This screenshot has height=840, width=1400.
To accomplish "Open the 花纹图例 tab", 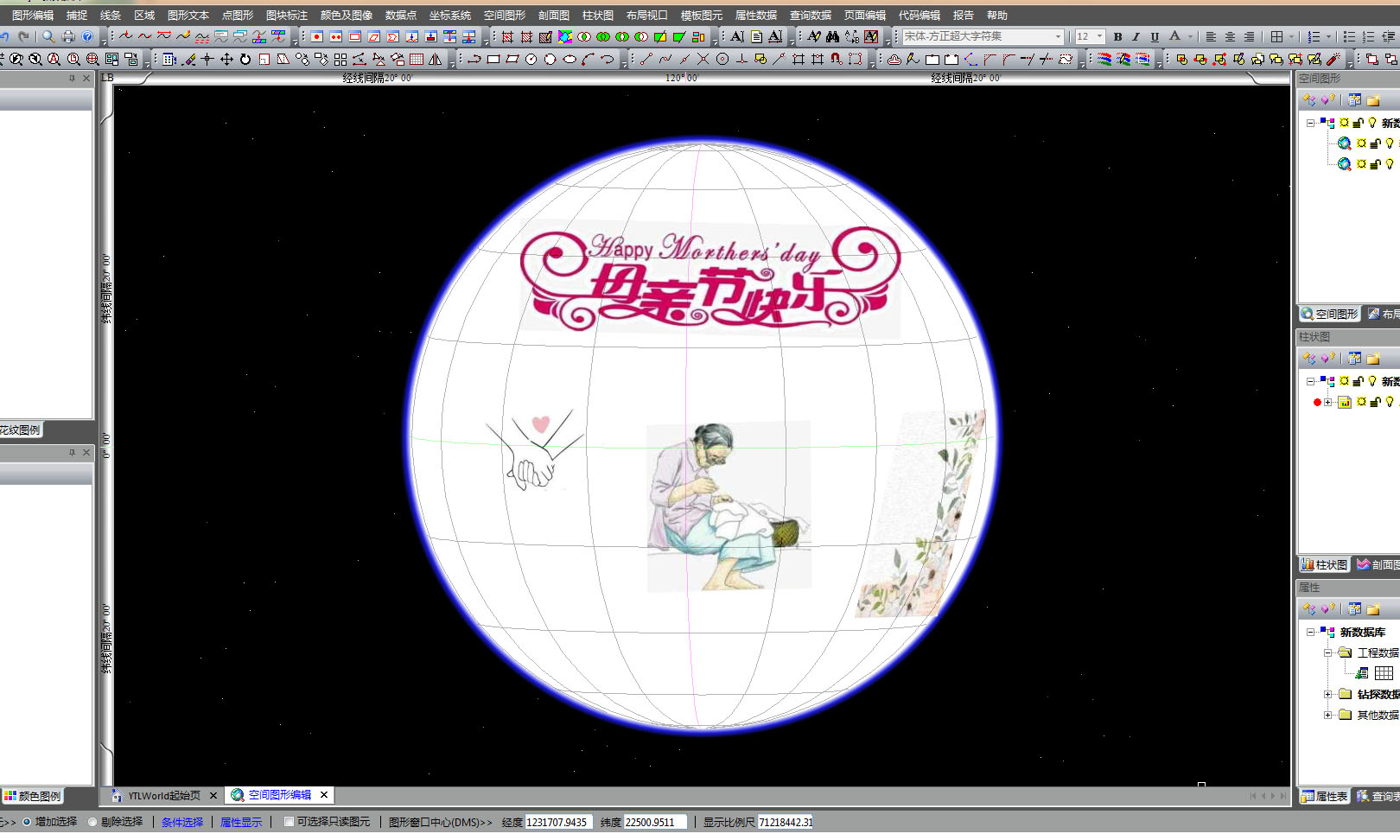I will [x=21, y=430].
